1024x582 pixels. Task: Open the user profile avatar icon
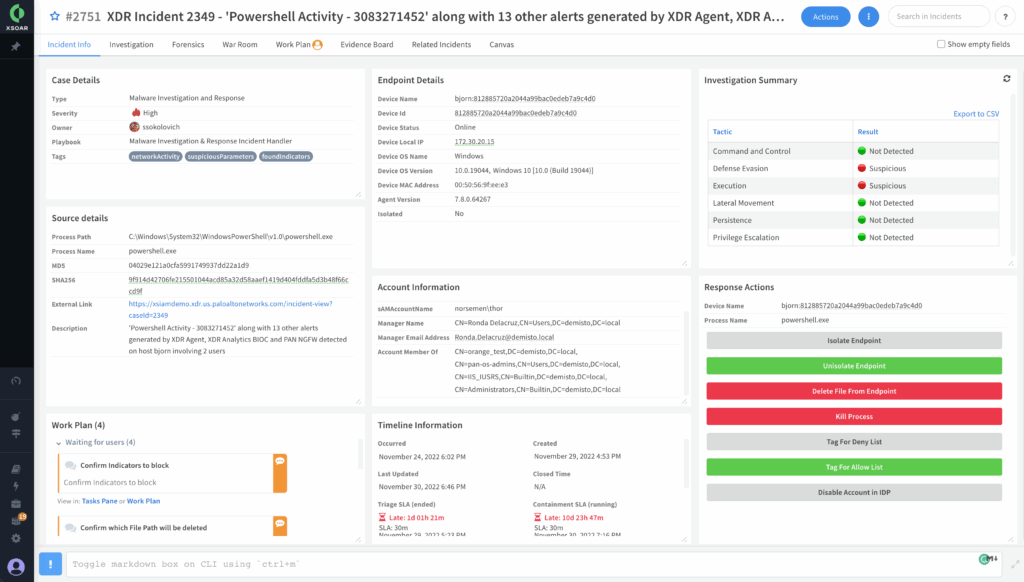click(x=16, y=566)
